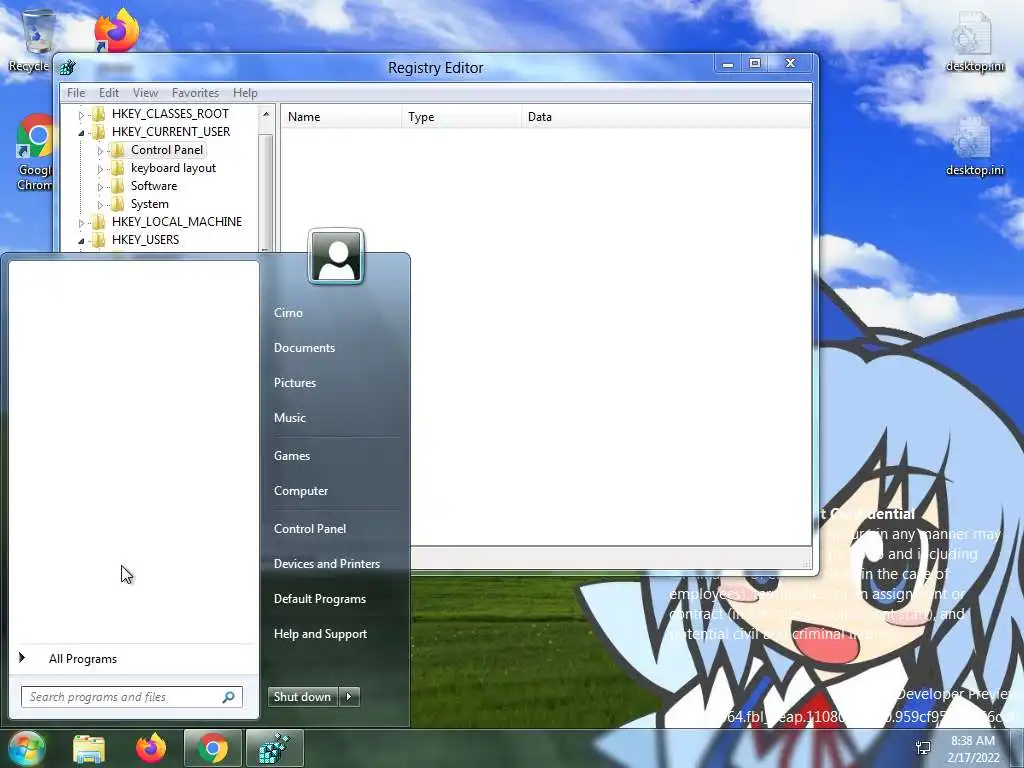
Task: Expand the Control Panel registry key arrow
Action: click(101, 151)
